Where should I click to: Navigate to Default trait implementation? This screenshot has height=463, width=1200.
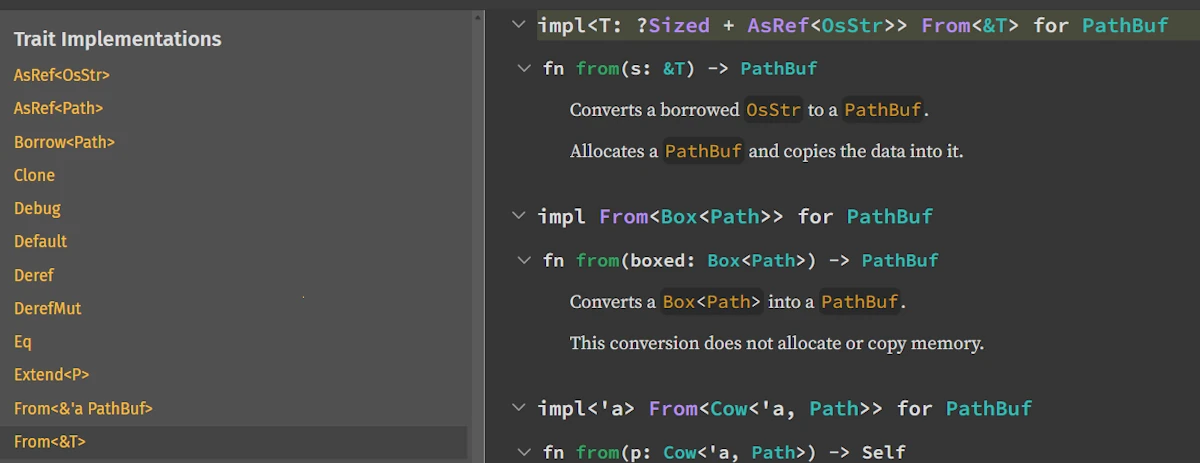point(40,241)
